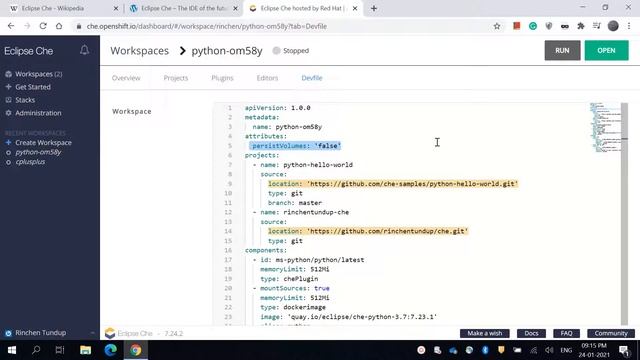
Task: Open Microsoft Edge from taskbar
Action: point(110,350)
